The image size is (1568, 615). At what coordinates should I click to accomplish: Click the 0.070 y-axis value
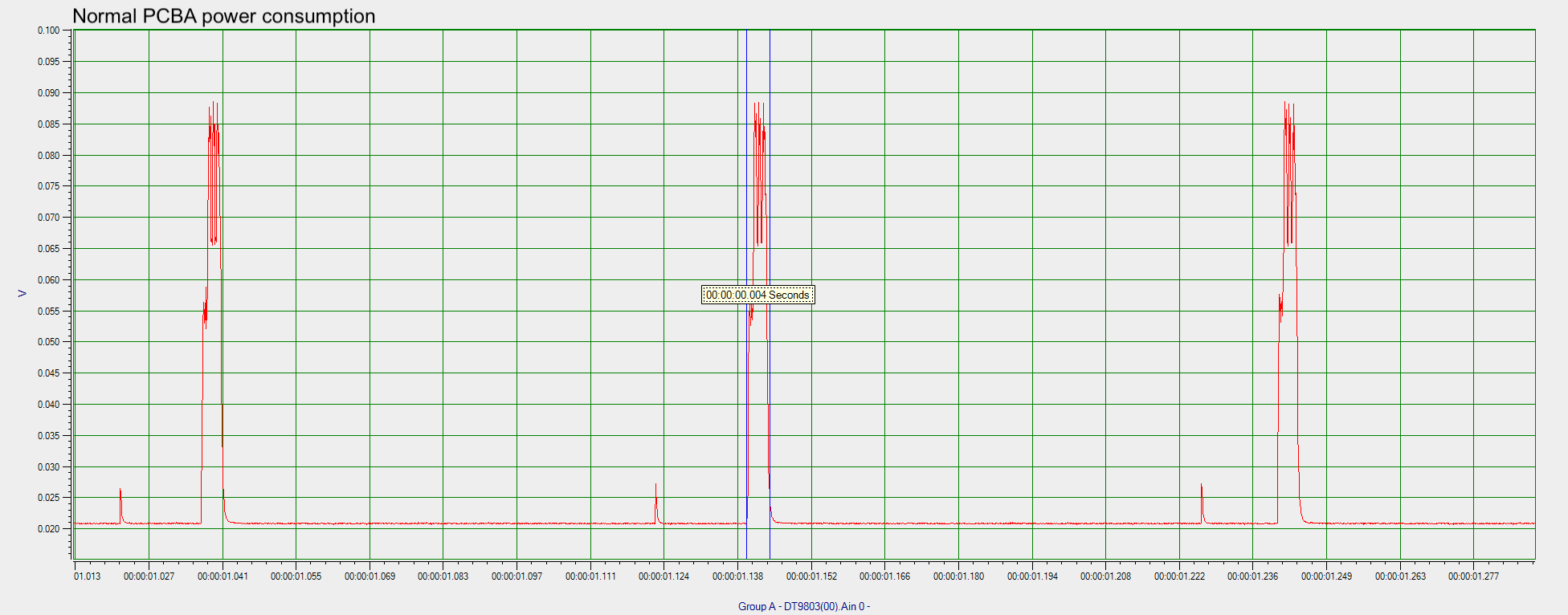(48, 218)
